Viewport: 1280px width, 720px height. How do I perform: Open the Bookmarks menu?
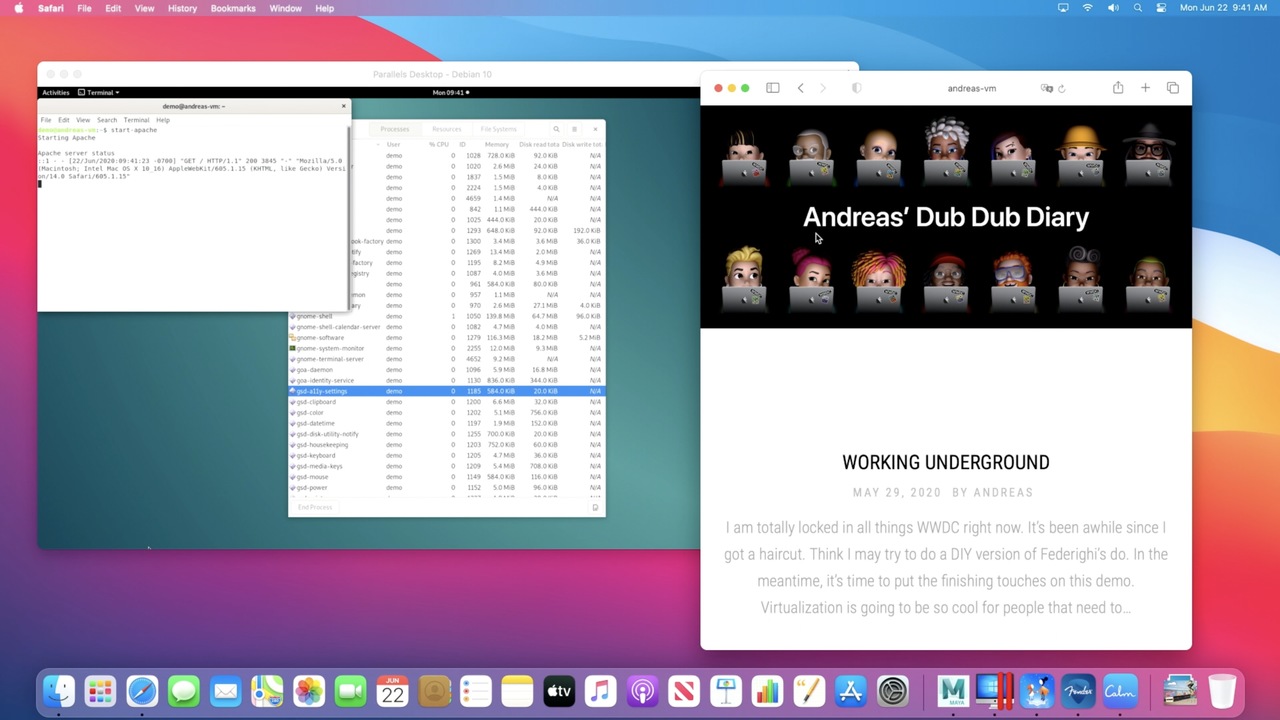[233, 8]
